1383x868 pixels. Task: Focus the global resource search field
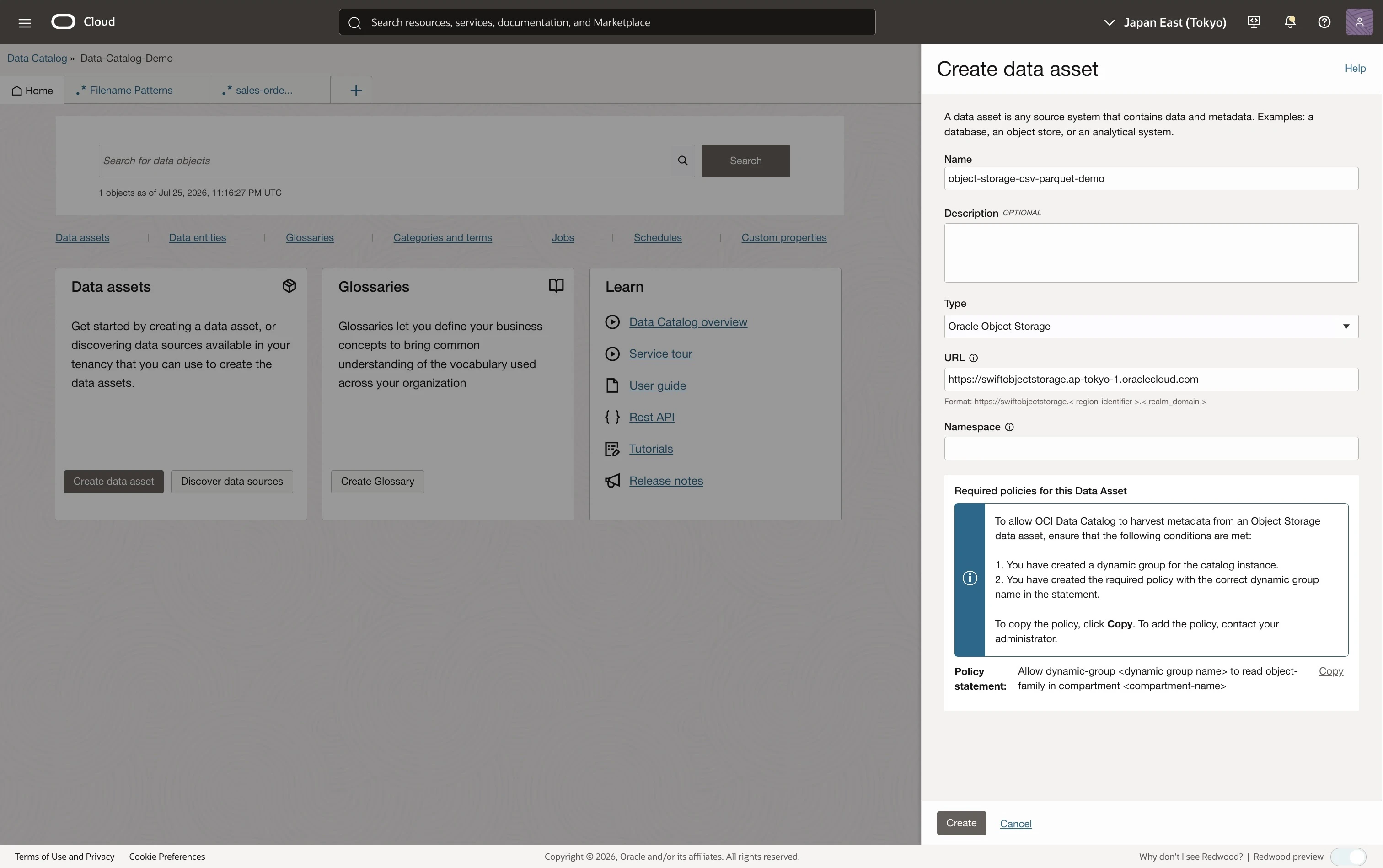coord(607,22)
